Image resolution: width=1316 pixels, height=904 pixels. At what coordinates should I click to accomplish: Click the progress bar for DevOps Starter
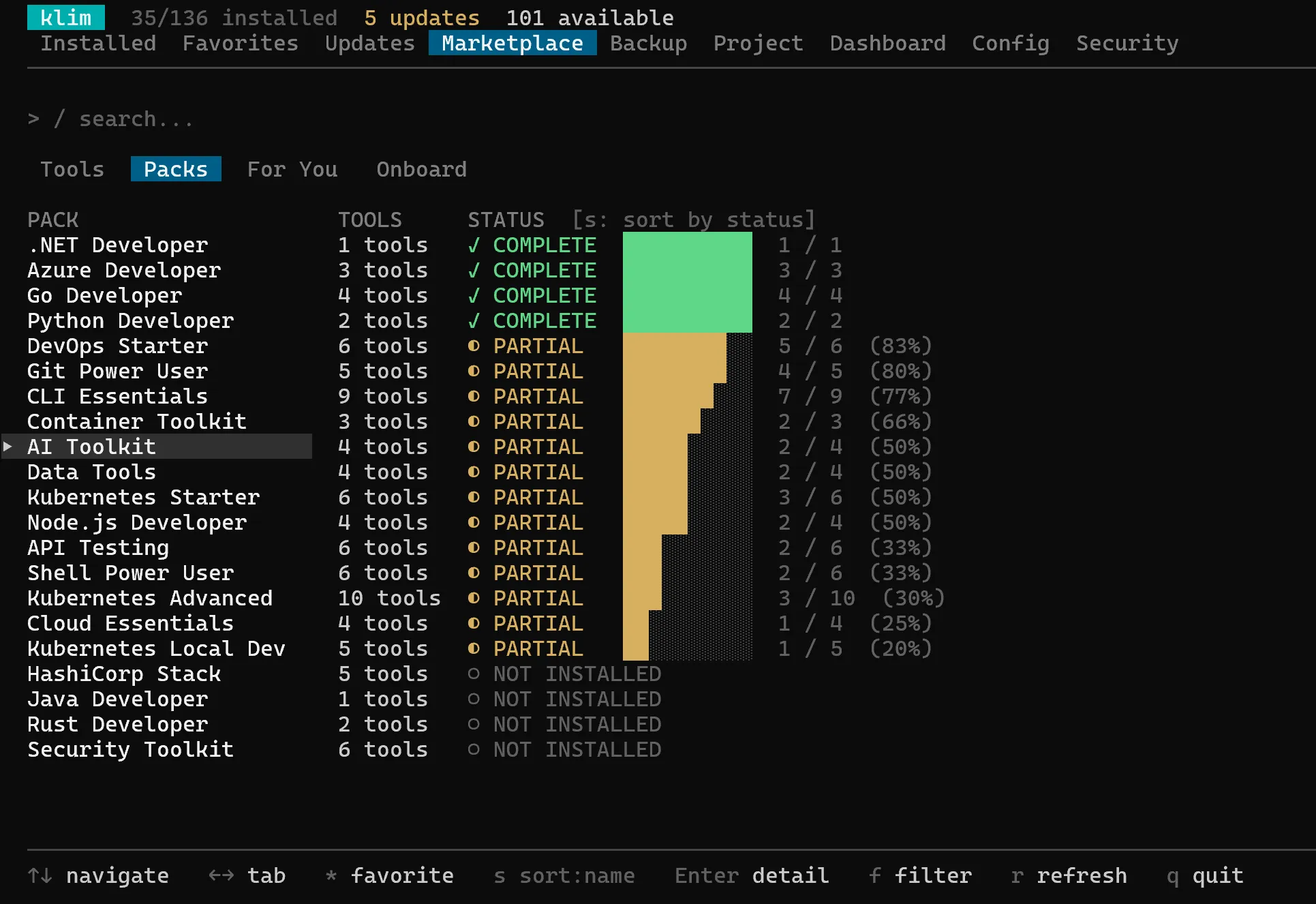(x=688, y=346)
